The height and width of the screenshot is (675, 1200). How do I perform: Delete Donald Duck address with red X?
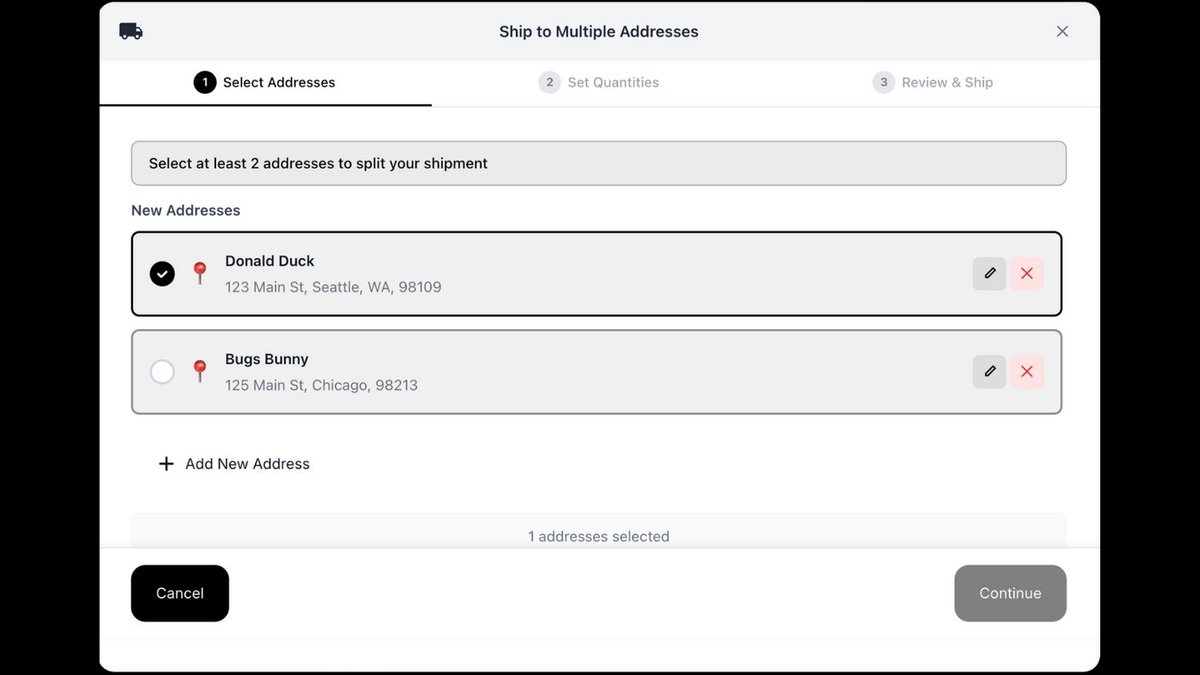[x=1027, y=273]
